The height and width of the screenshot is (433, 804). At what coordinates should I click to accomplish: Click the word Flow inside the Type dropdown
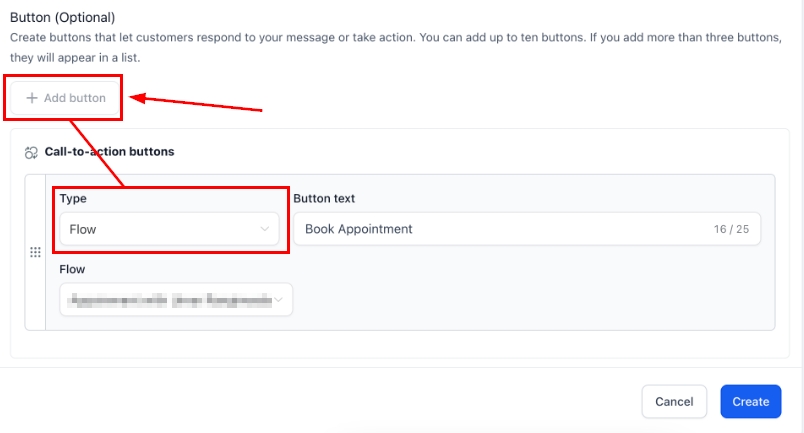83,229
